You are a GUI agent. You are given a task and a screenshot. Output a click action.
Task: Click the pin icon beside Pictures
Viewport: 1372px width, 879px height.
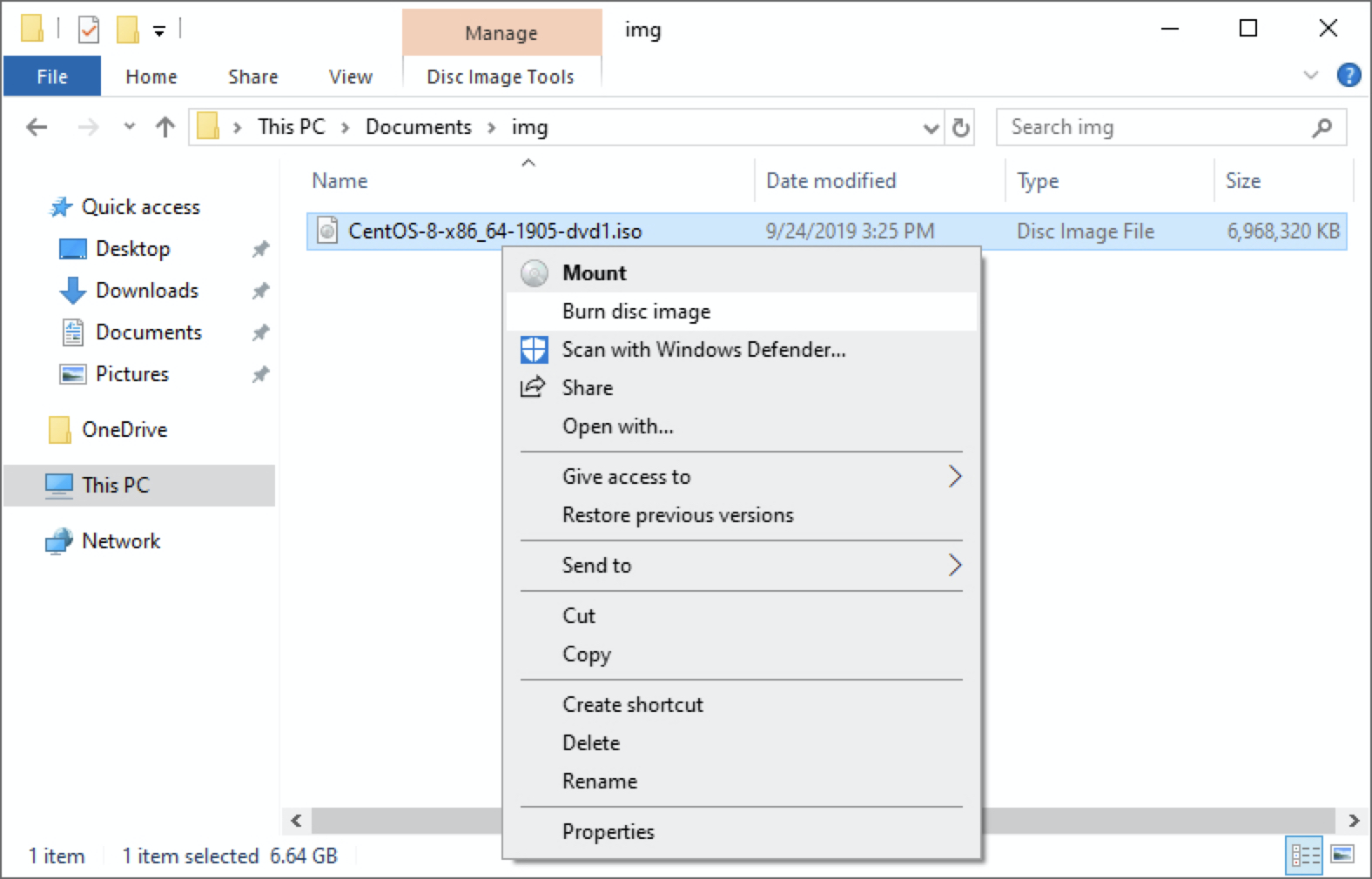260,375
